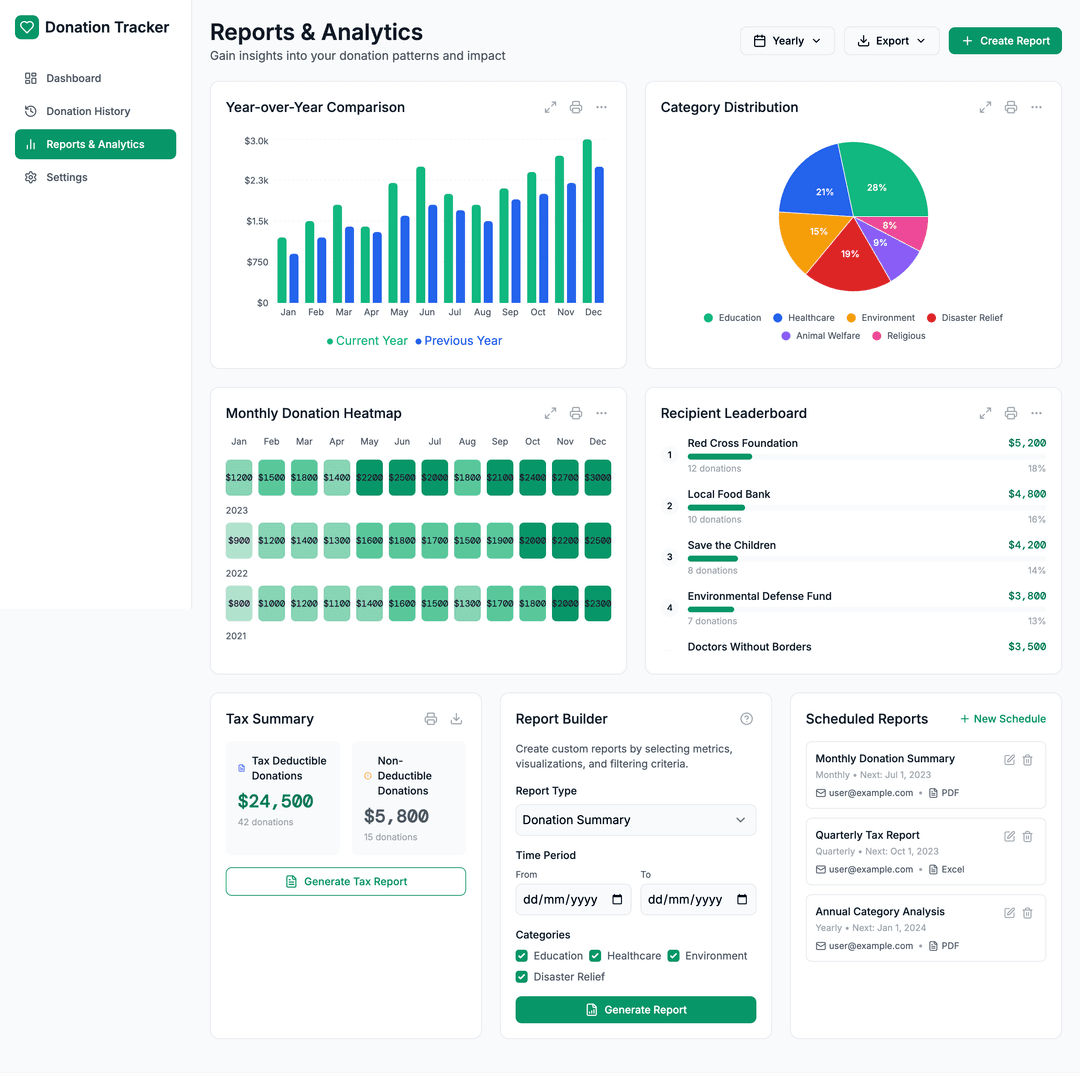Disable the Disaster Relief checkbox

(x=522, y=977)
